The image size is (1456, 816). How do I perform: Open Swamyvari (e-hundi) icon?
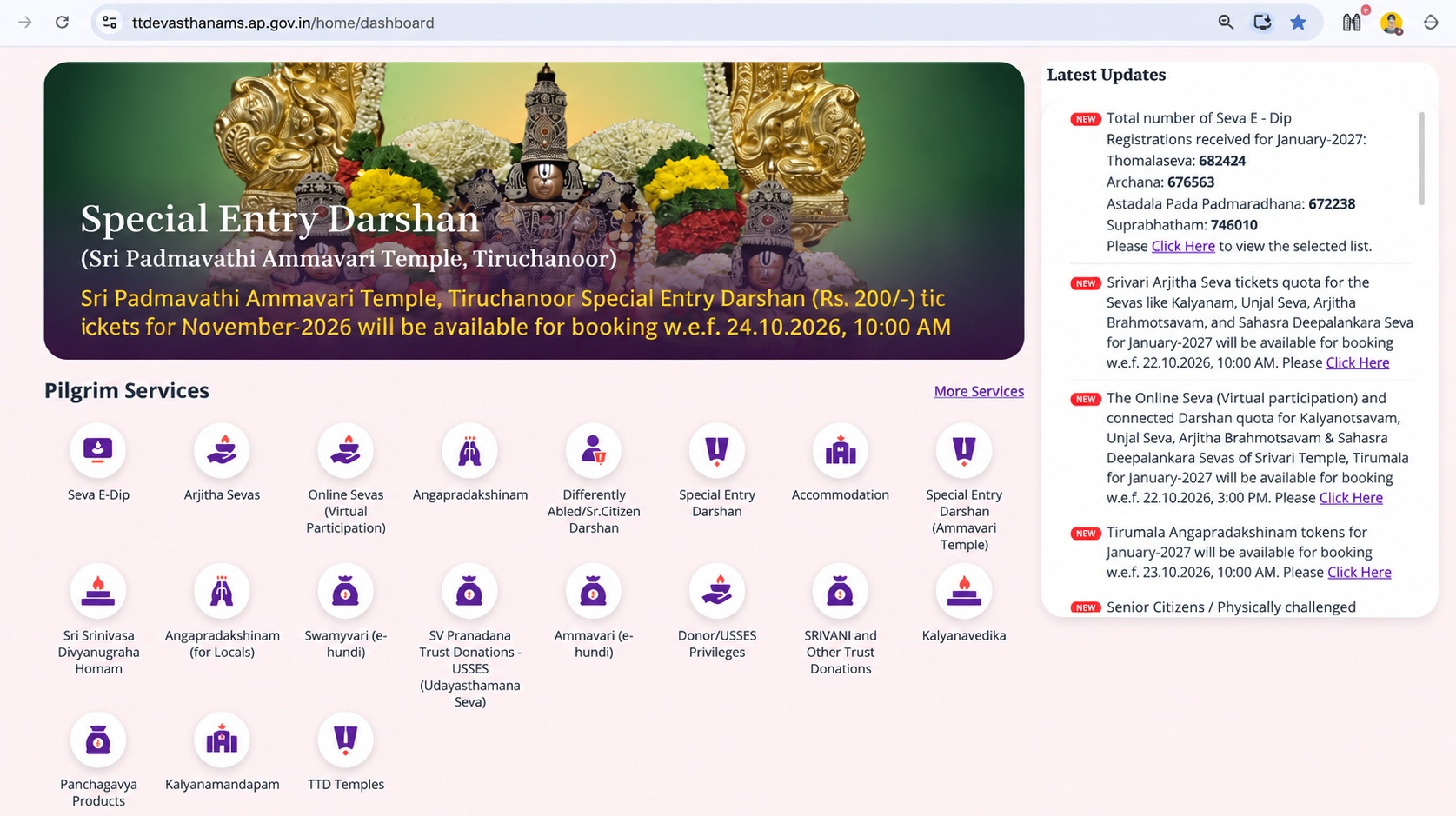pyautogui.click(x=346, y=591)
